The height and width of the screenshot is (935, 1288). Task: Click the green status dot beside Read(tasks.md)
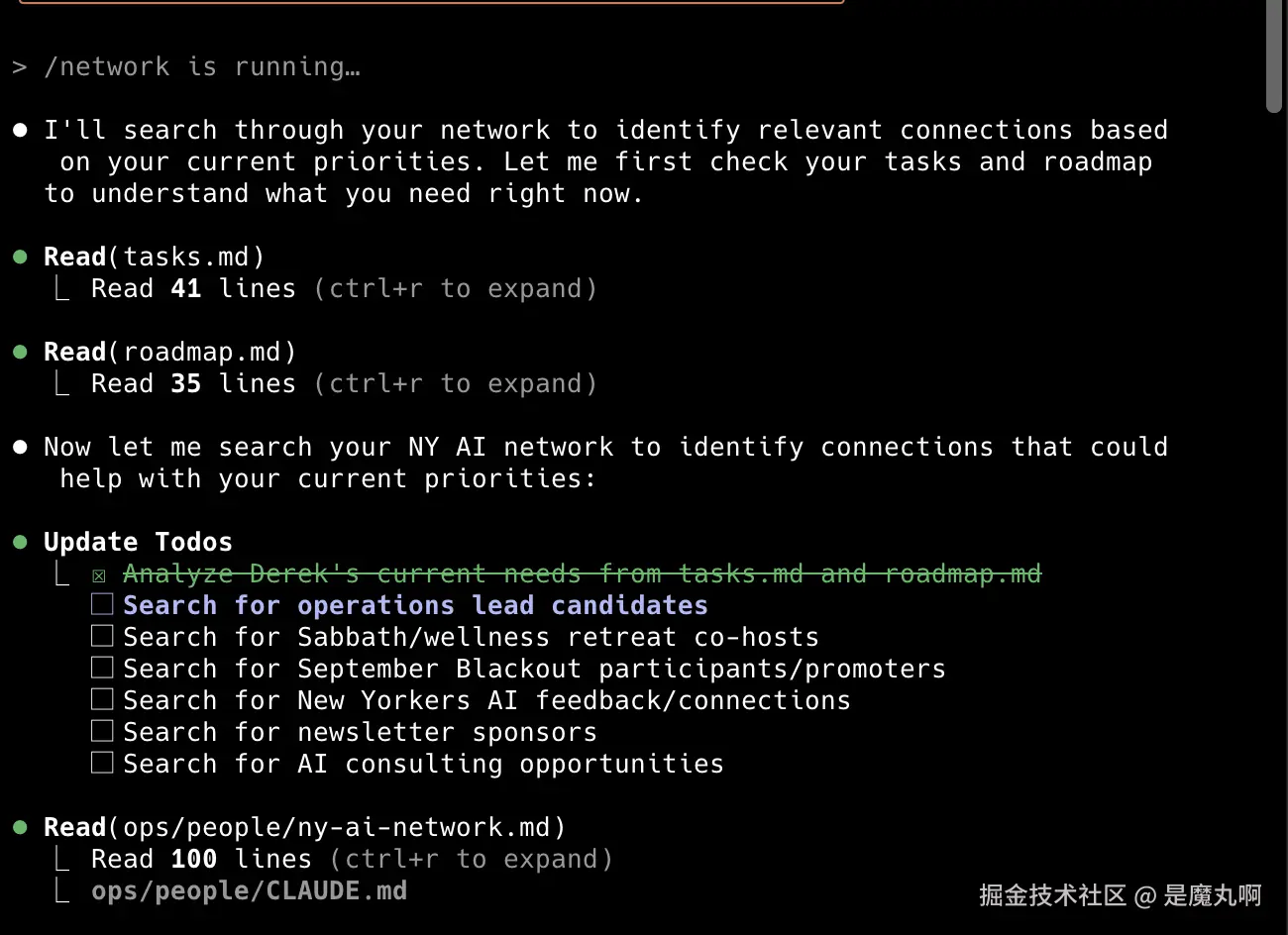click(x=20, y=258)
